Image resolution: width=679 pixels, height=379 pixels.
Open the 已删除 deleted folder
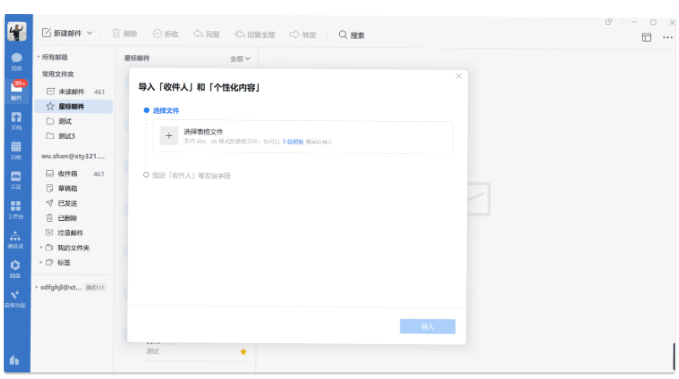pos(74,218)
